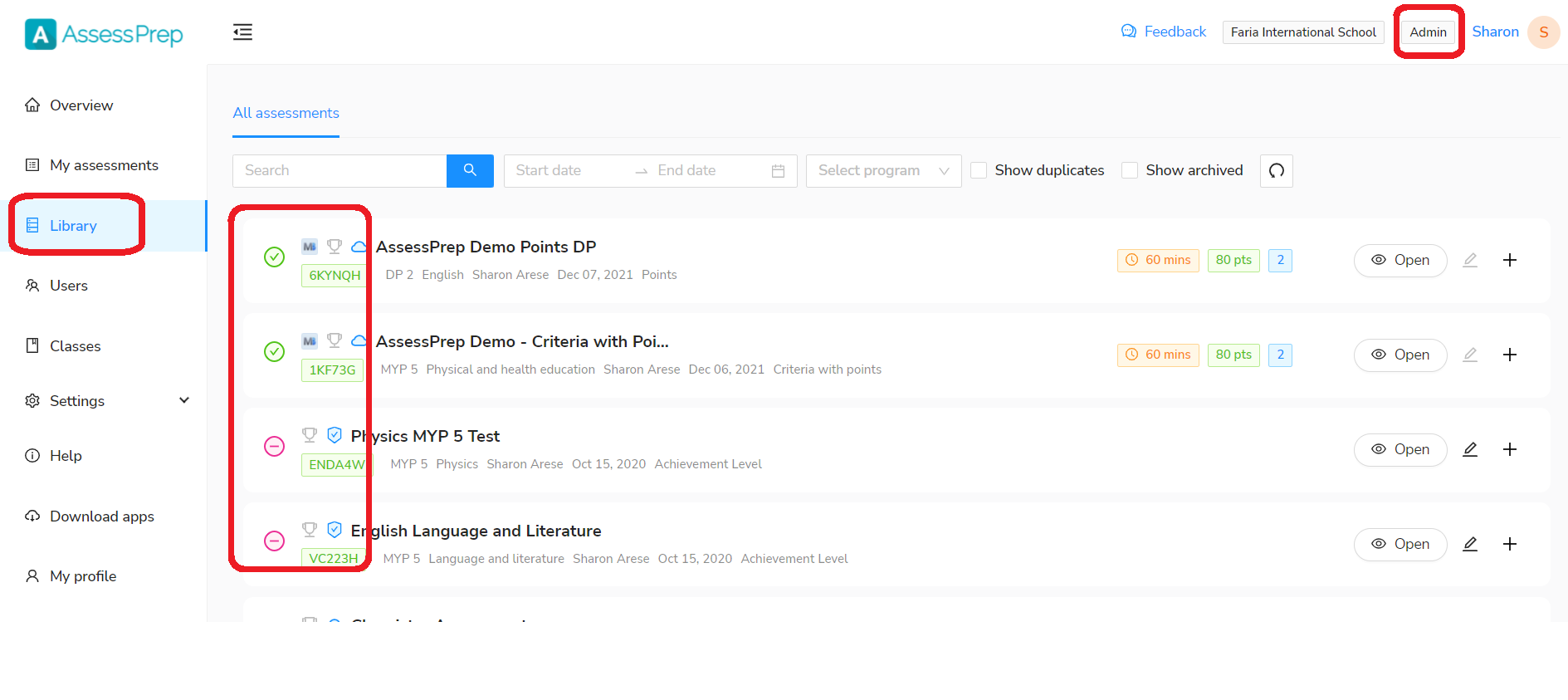Click the orange S avatar
Screen dimensions: 1568x700
[x=1543, y=32]
